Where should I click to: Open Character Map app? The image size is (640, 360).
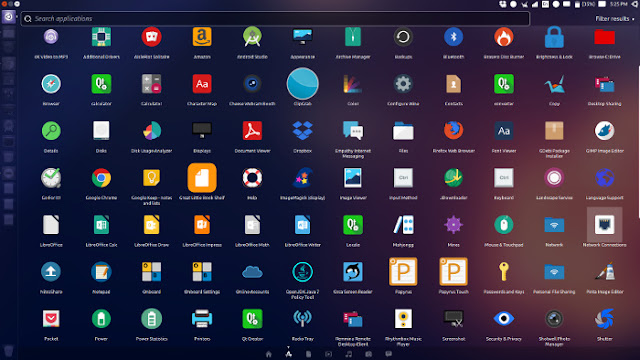[x=202, y=84]
